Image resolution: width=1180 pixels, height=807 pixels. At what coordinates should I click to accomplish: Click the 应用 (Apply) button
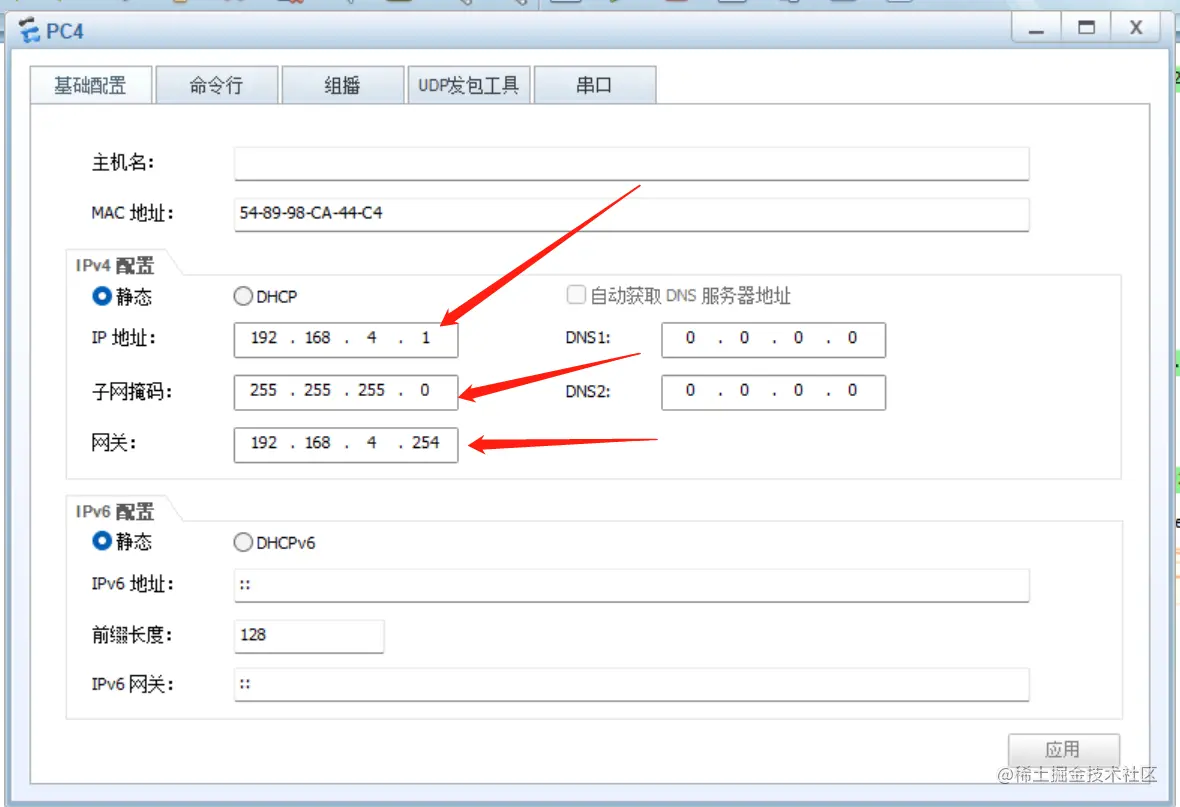pyautogui.click(x=1065, y=749)
